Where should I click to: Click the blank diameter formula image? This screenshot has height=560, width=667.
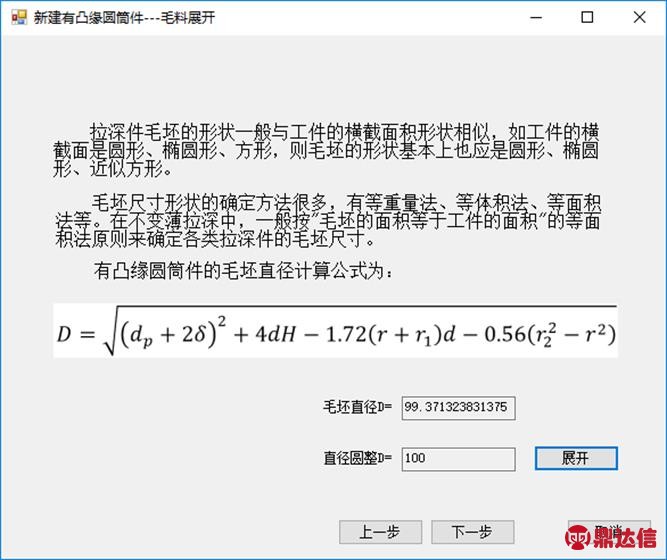click(x=335, y=331)
